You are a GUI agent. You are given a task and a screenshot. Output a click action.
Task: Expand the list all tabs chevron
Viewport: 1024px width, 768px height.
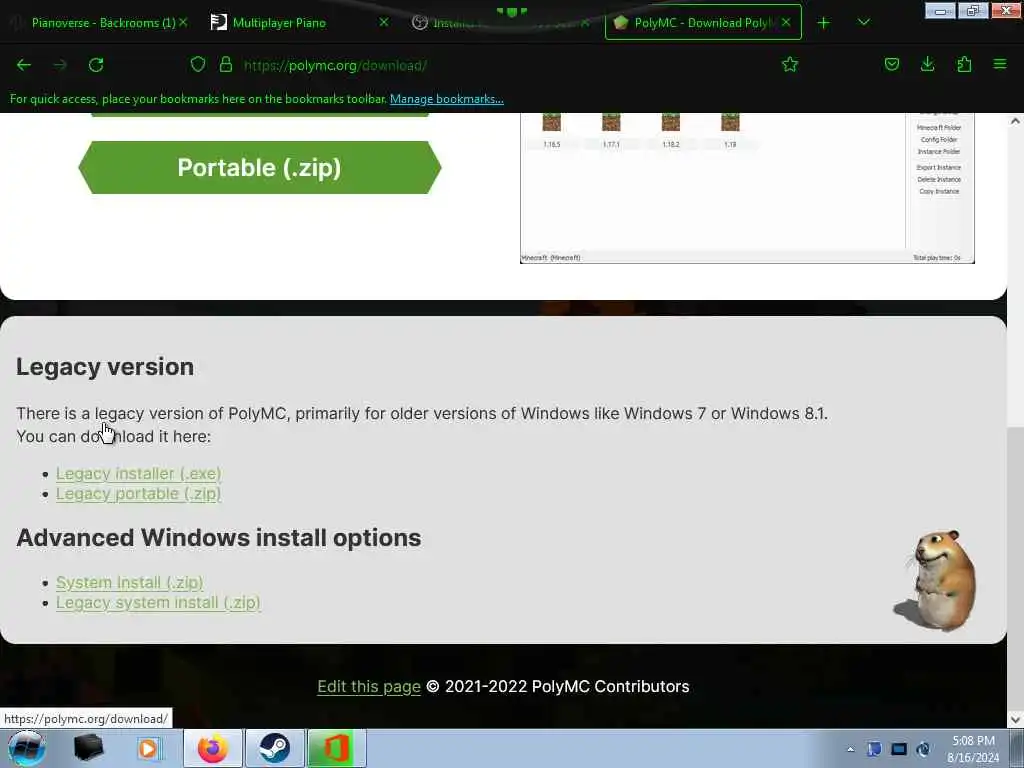pyautogui.click(x=864, y=22)
